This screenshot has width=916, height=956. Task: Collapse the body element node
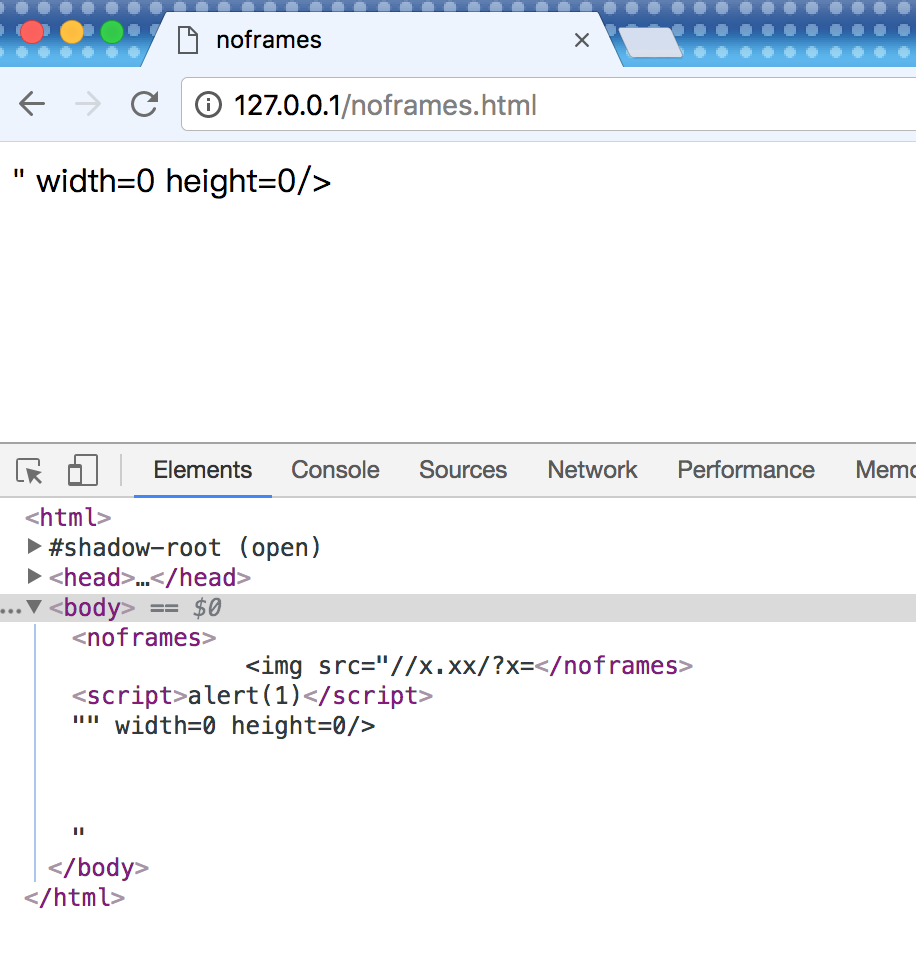[x=34, y=607]
